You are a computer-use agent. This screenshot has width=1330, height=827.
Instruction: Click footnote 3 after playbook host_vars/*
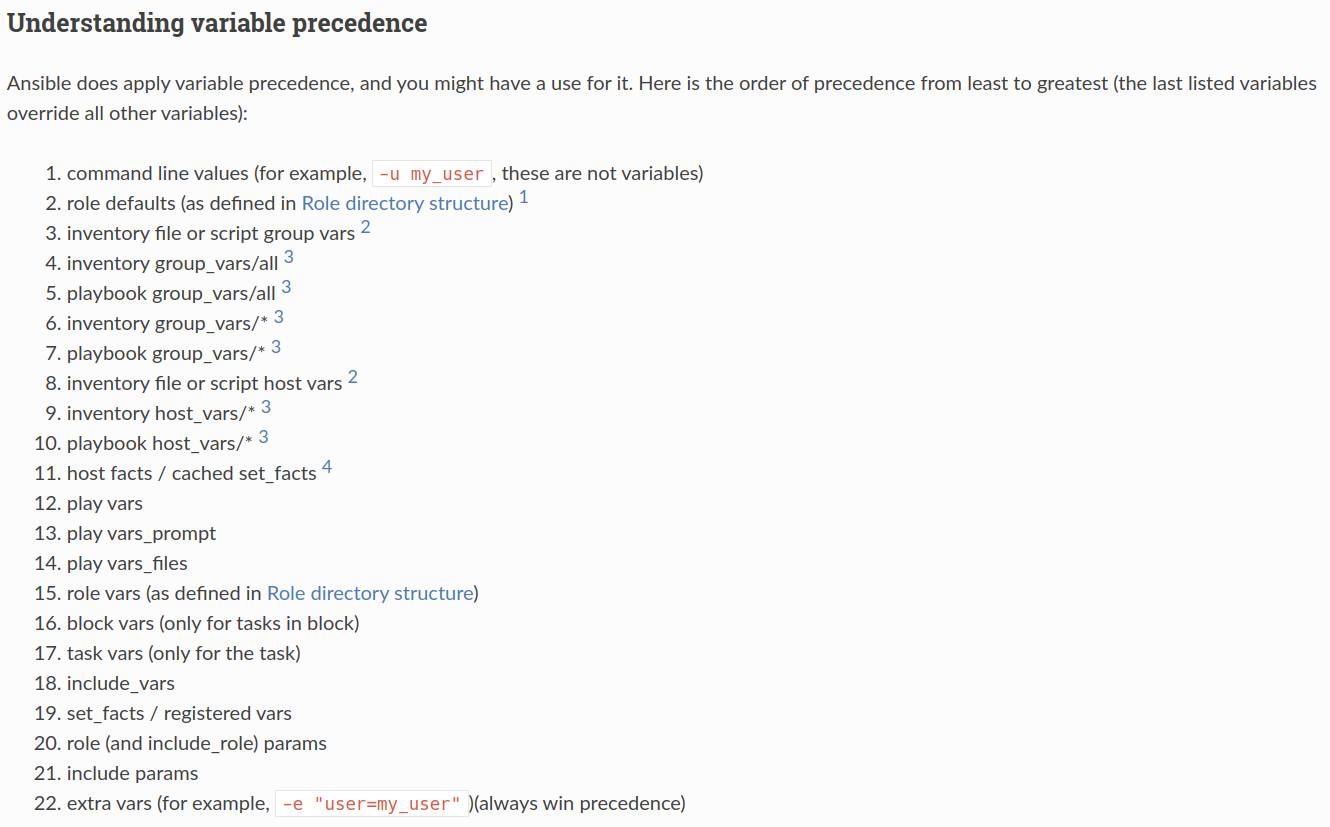click(x=263, y=438)
